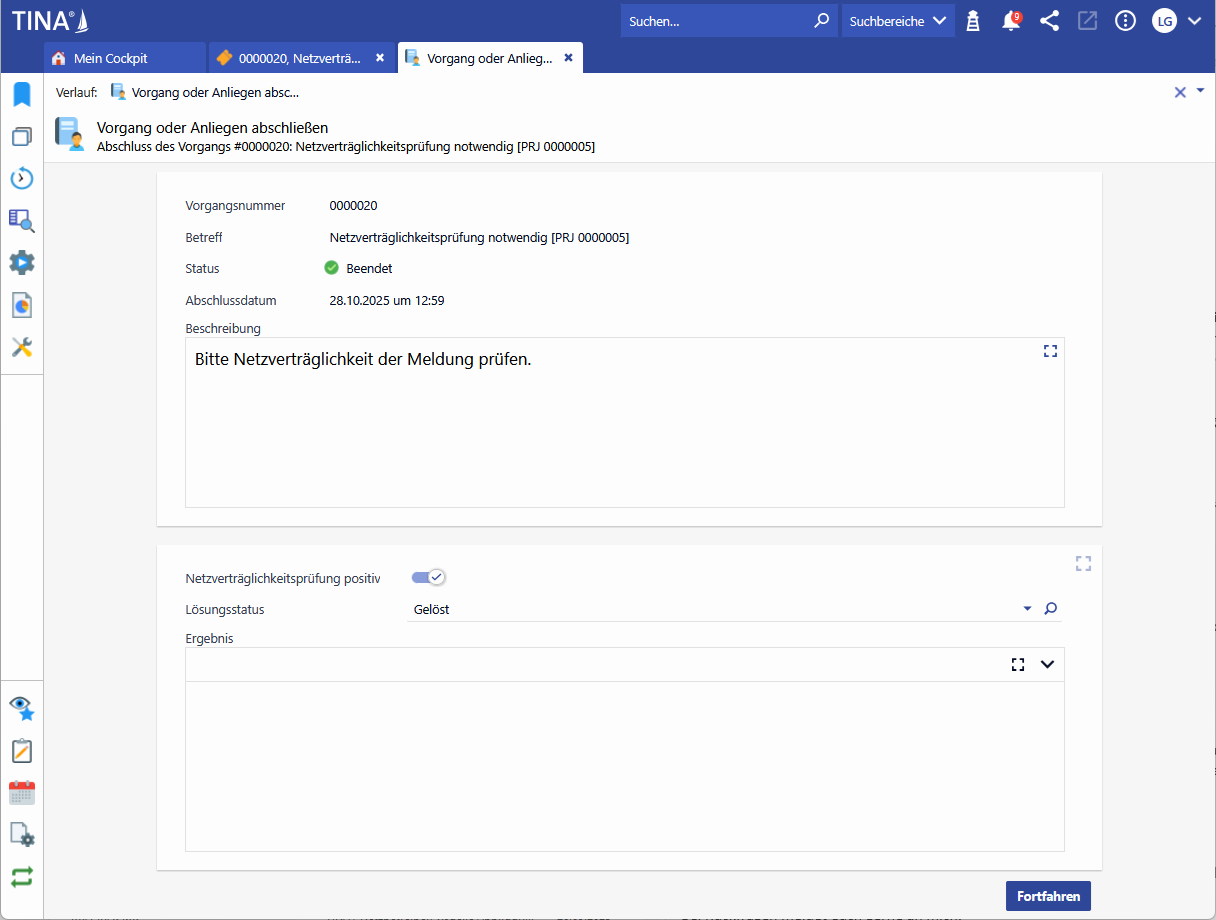The width and height of the screenshot is (1216, 920).
Task: Expand the Beschreibung field to fullscreen
Action: click(1050, 351)
